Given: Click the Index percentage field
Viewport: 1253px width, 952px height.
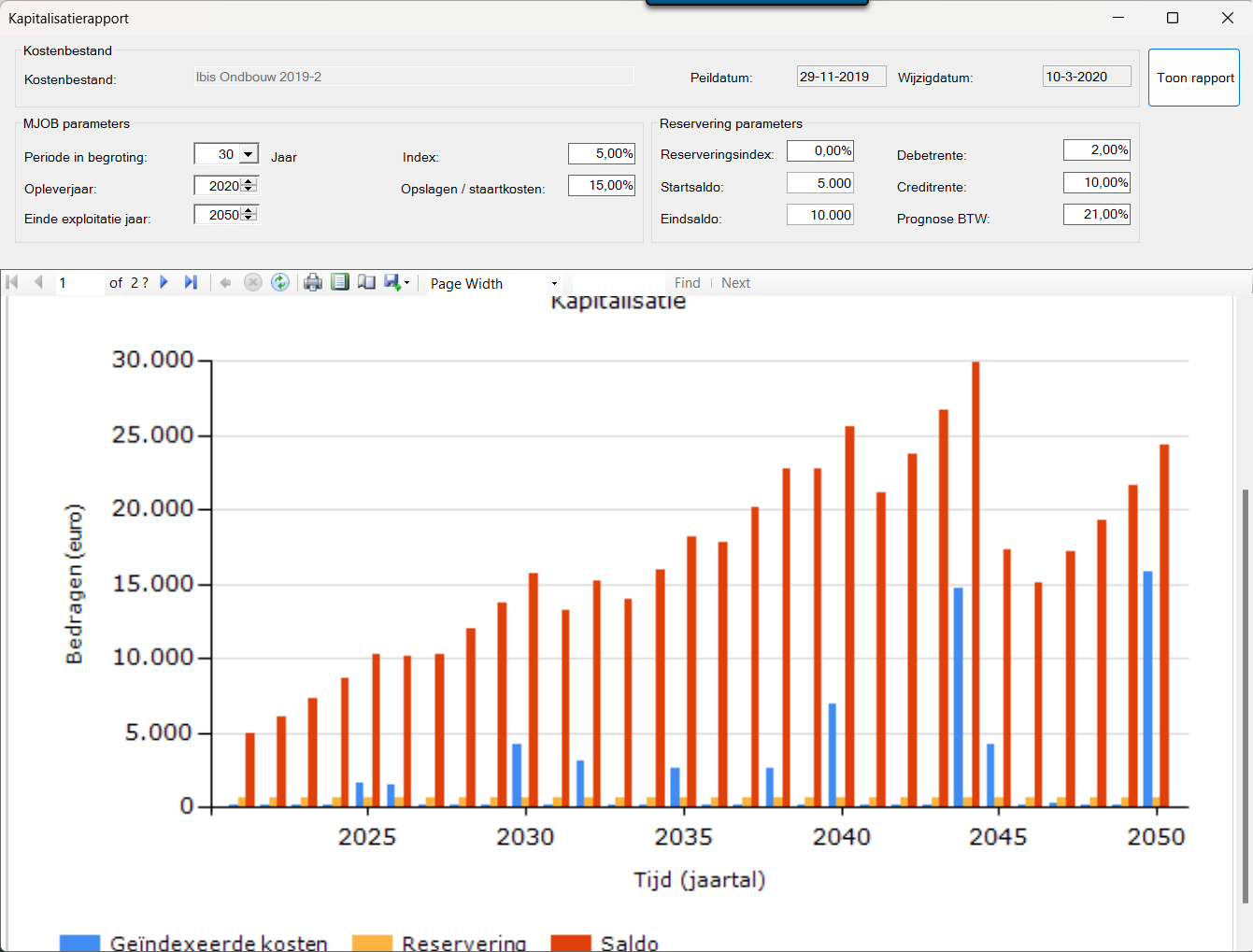Looking at the screenshot, I should point(602,154).
